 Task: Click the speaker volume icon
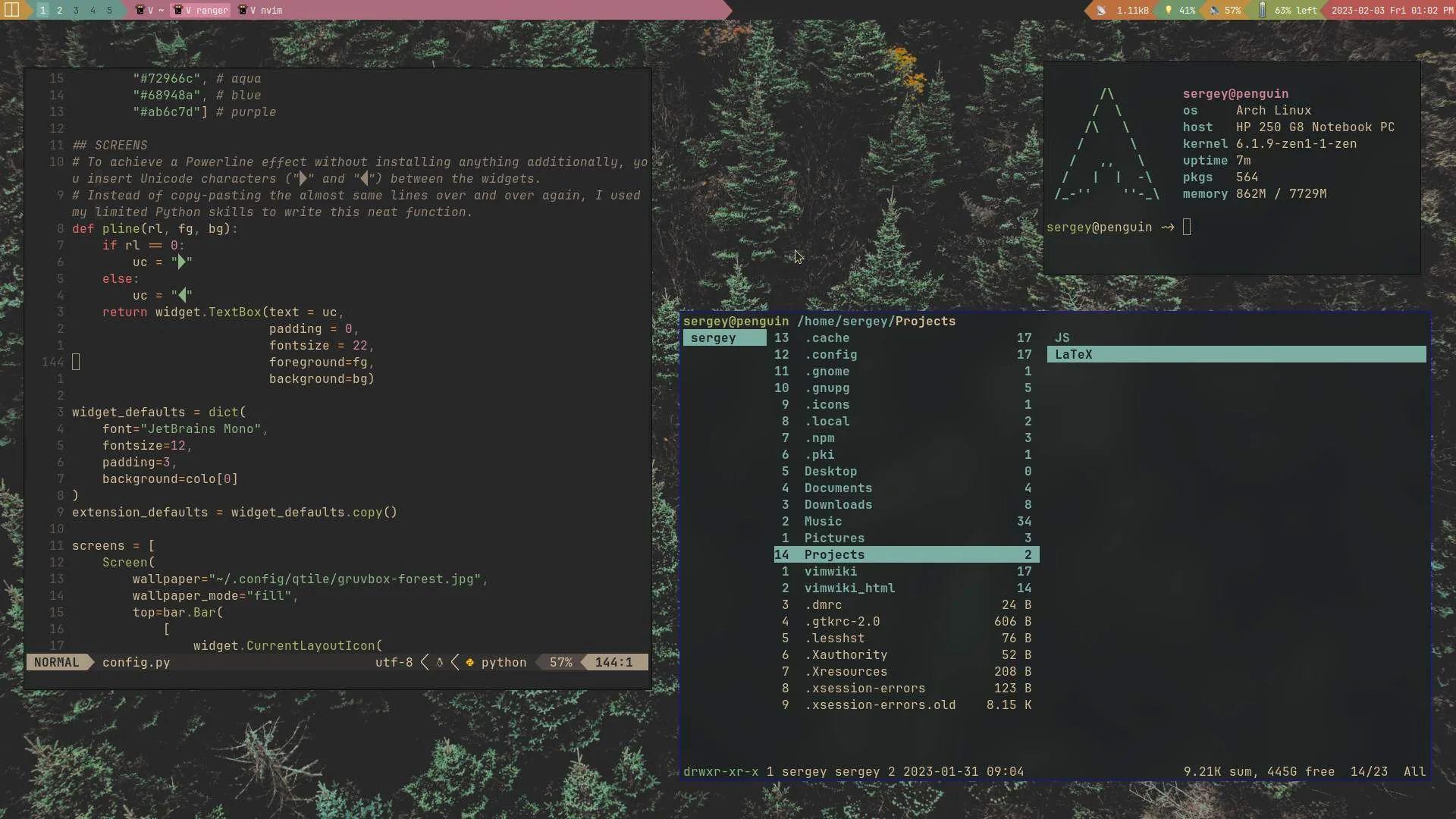click(1214, 11)
